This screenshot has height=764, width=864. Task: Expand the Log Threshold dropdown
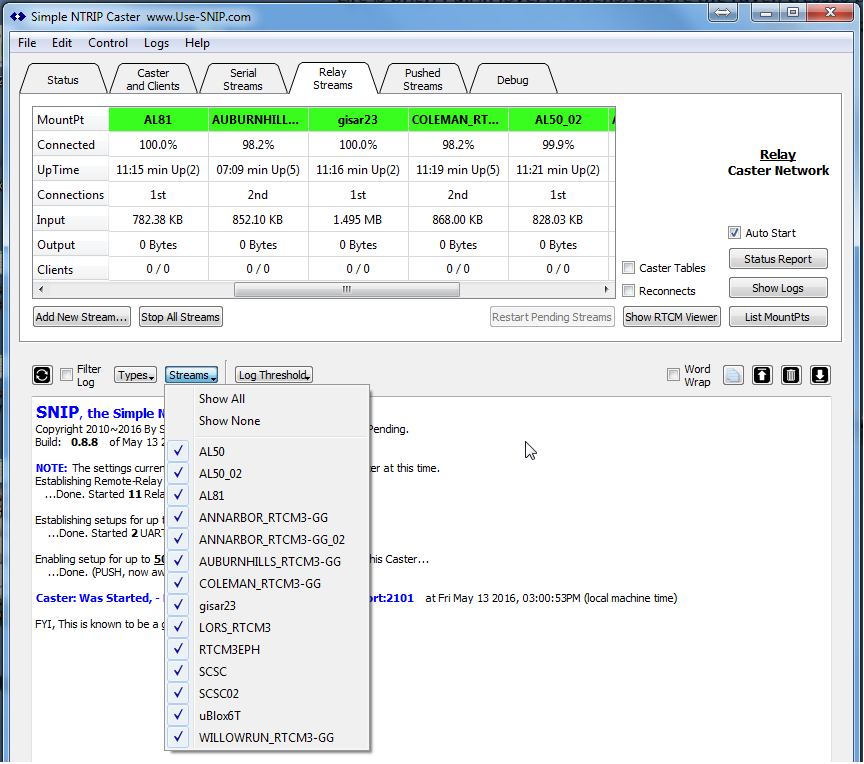pos(274,375)
